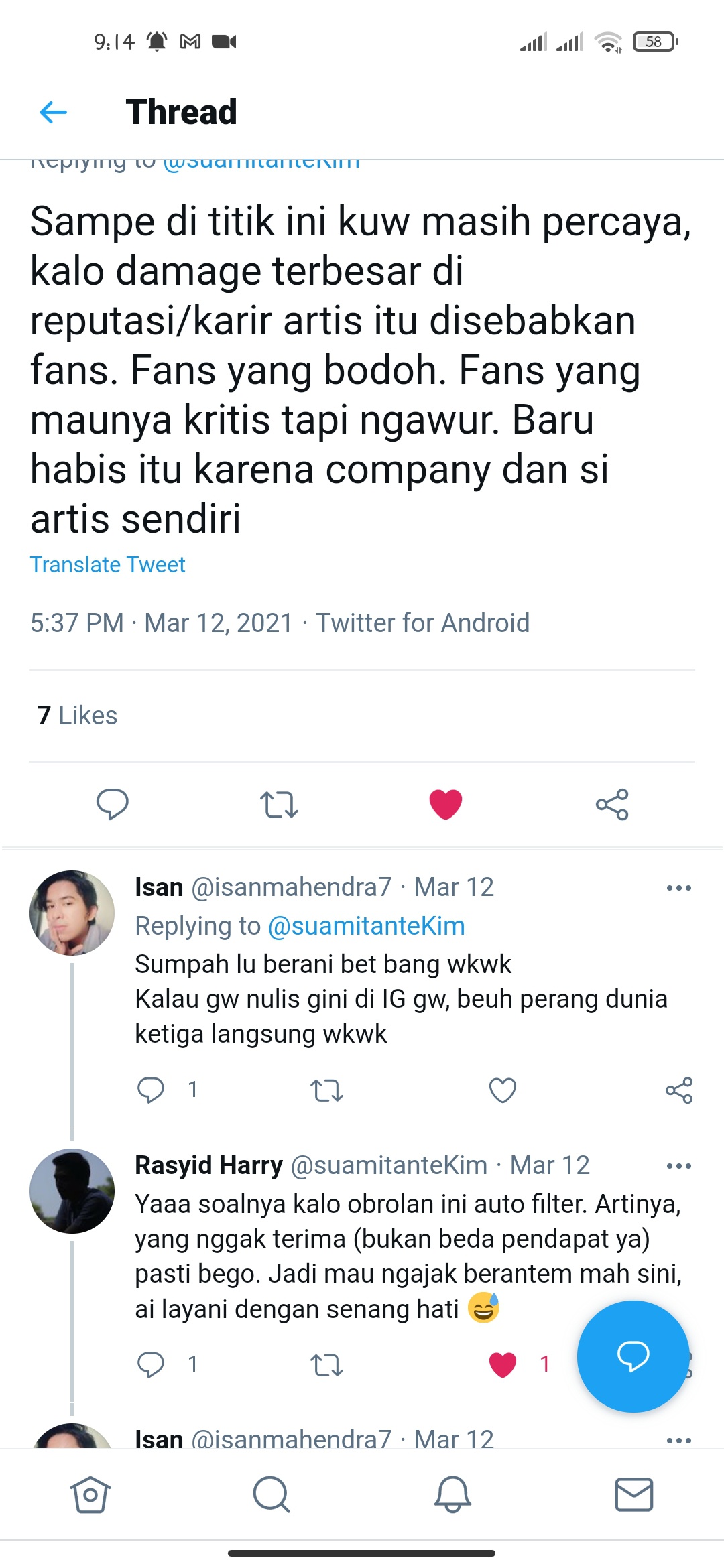Unlike Rasyid Harry's reply
This screenshot has height=1568, width=724.
(x=502, y=1364)
